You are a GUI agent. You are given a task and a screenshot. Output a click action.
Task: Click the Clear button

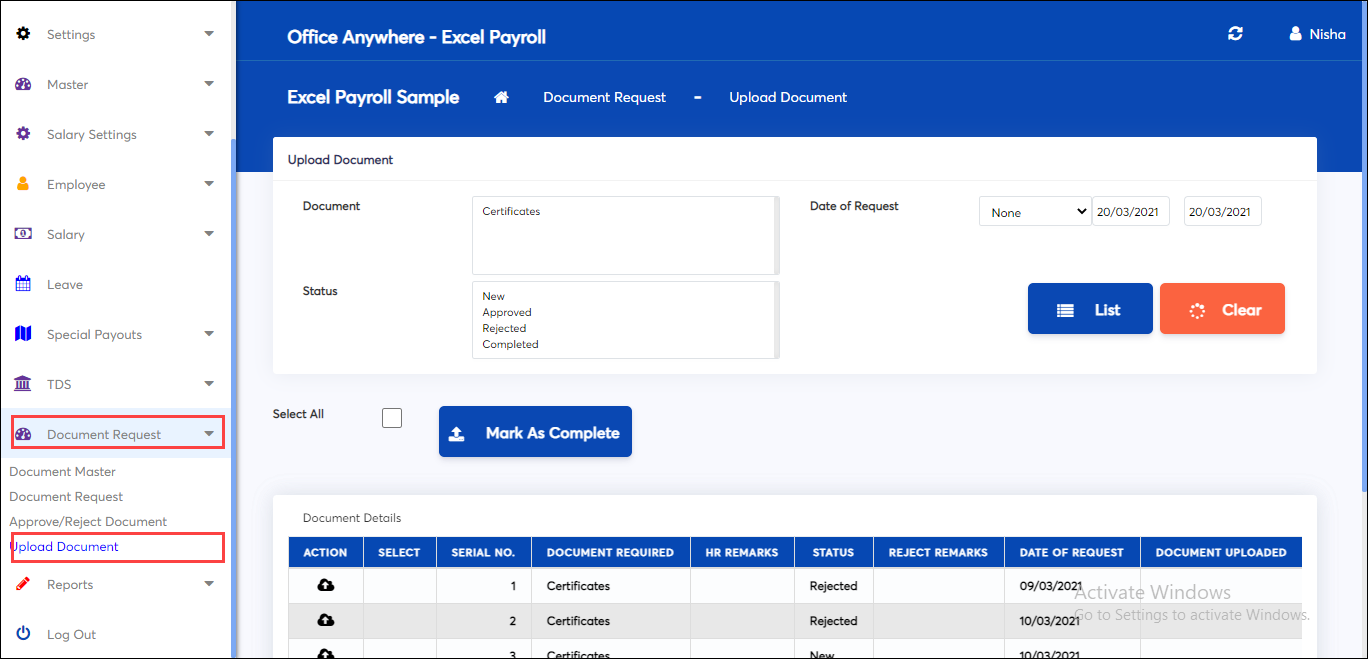coord(1222,309)
